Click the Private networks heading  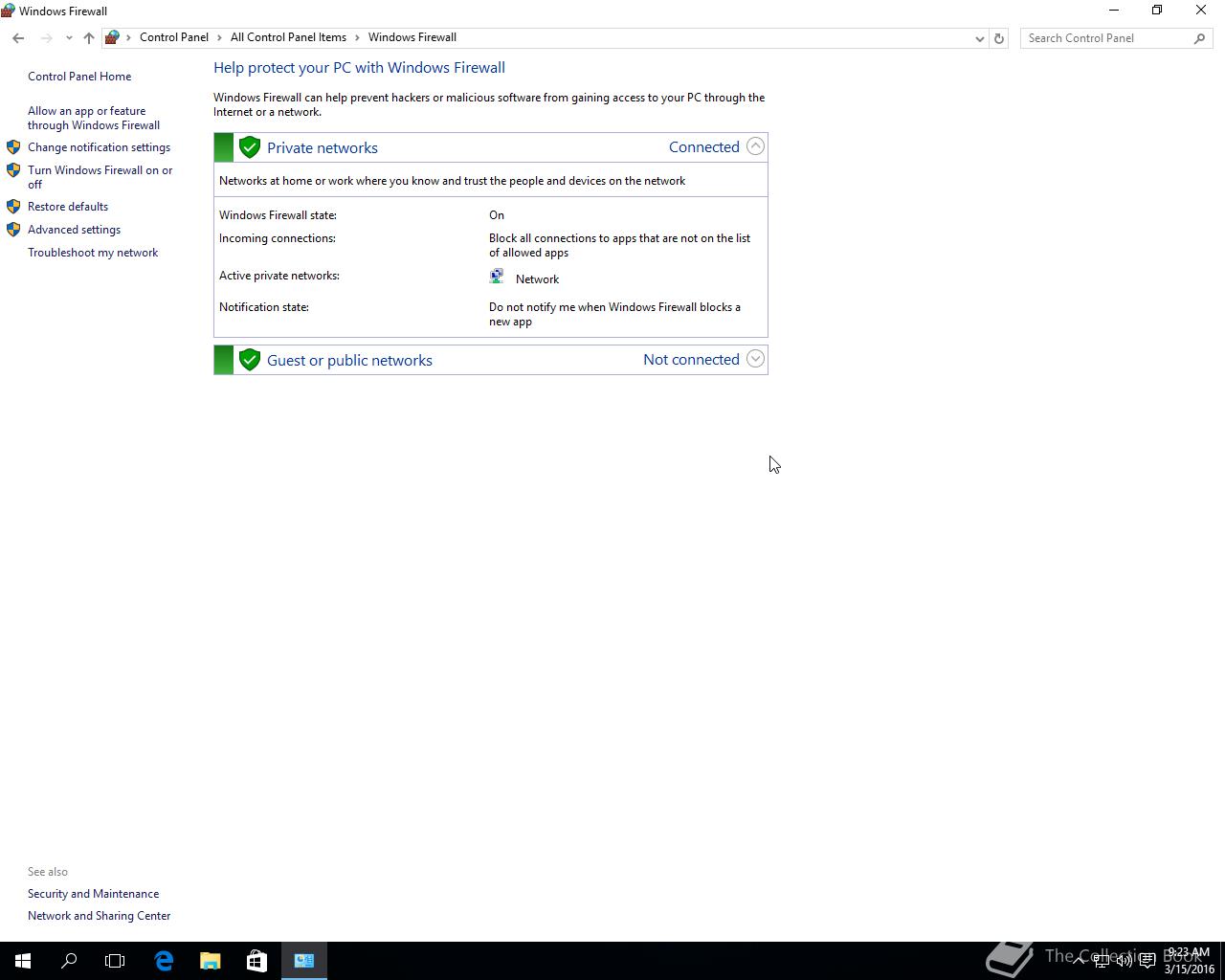coord(323,148)
